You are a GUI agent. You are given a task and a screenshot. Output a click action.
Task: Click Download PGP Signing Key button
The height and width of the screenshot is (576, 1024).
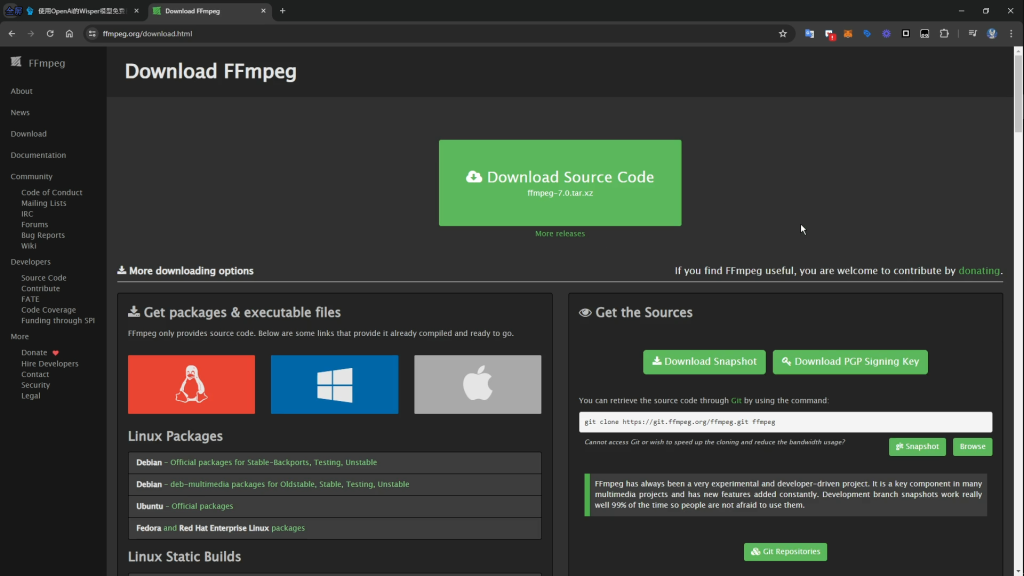[x=850, y=362]
